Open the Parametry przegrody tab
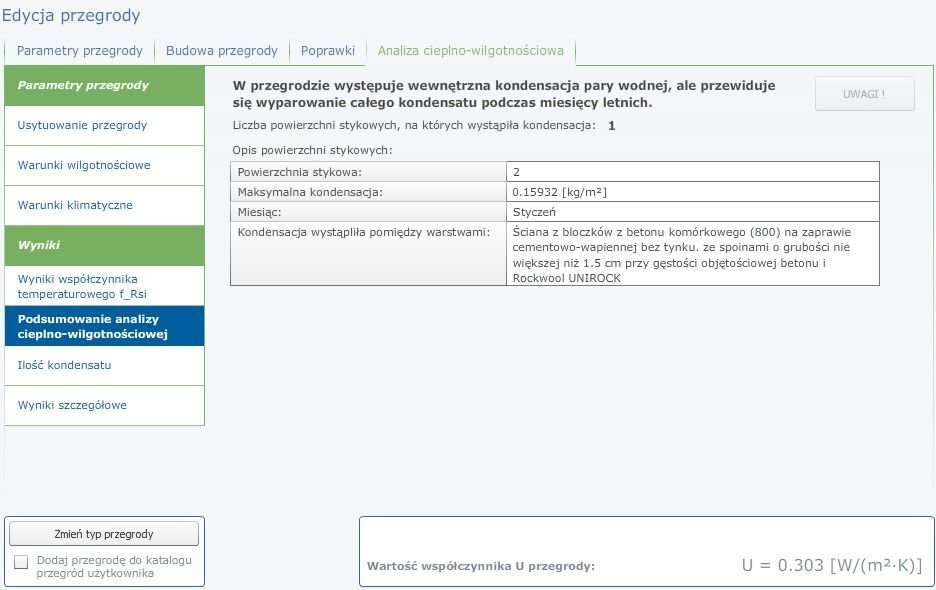 pos(80,51)
